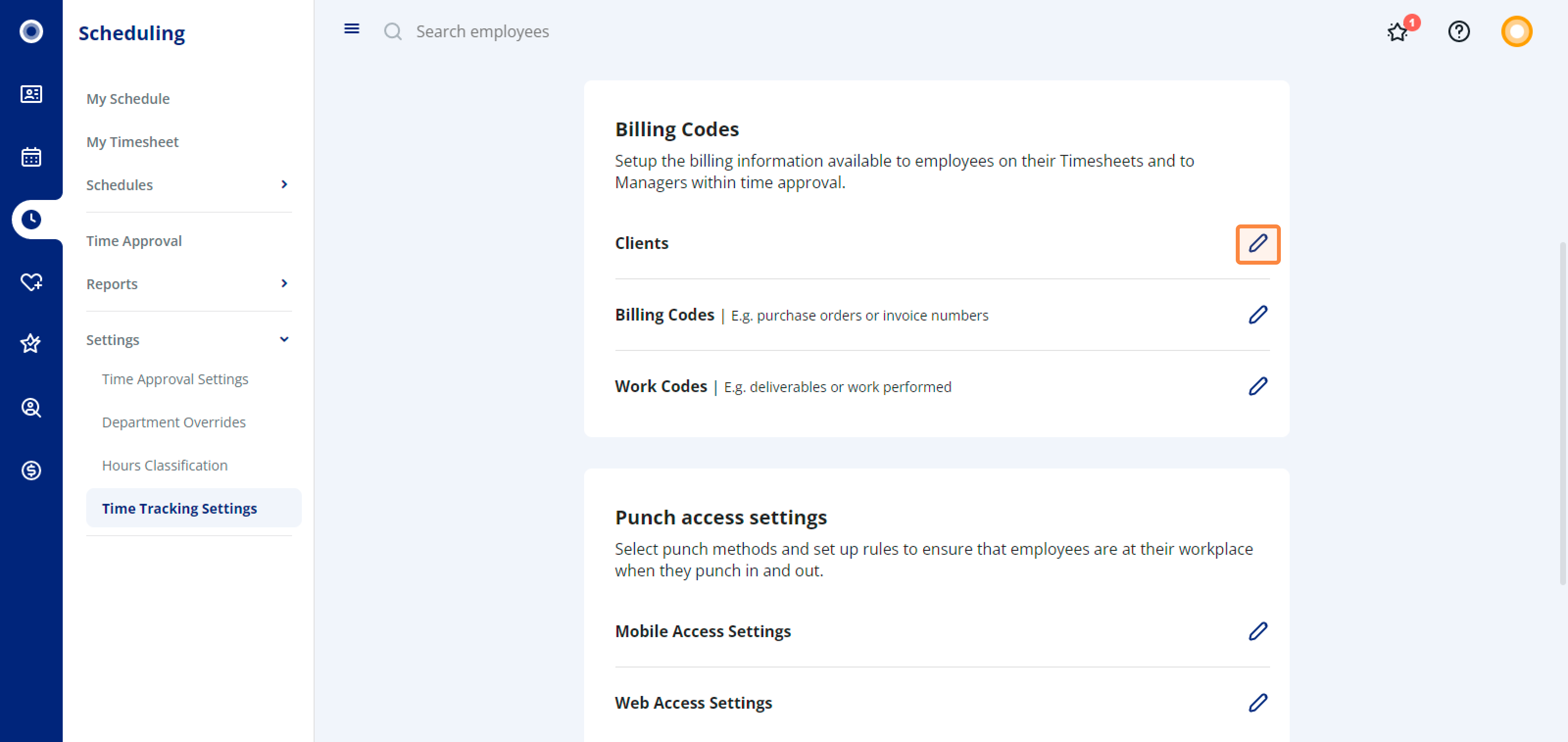Click the Clients row label
This screenshot has height=742, width=1568.
pos(641,243)
